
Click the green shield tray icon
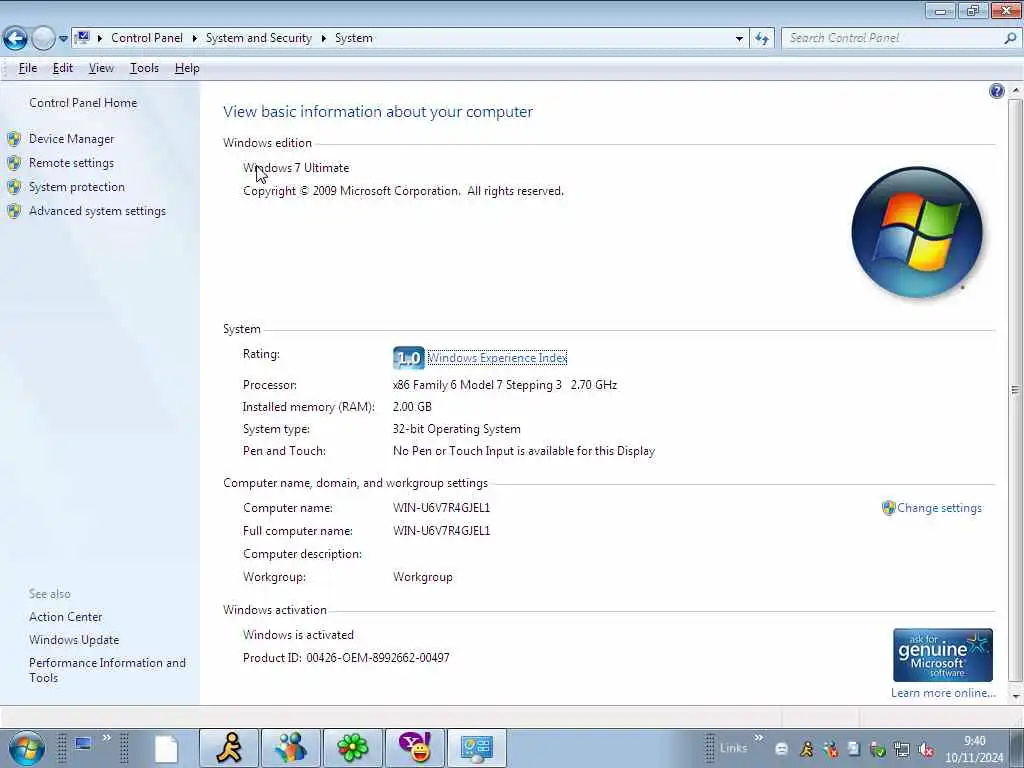(x=878, y=750)
